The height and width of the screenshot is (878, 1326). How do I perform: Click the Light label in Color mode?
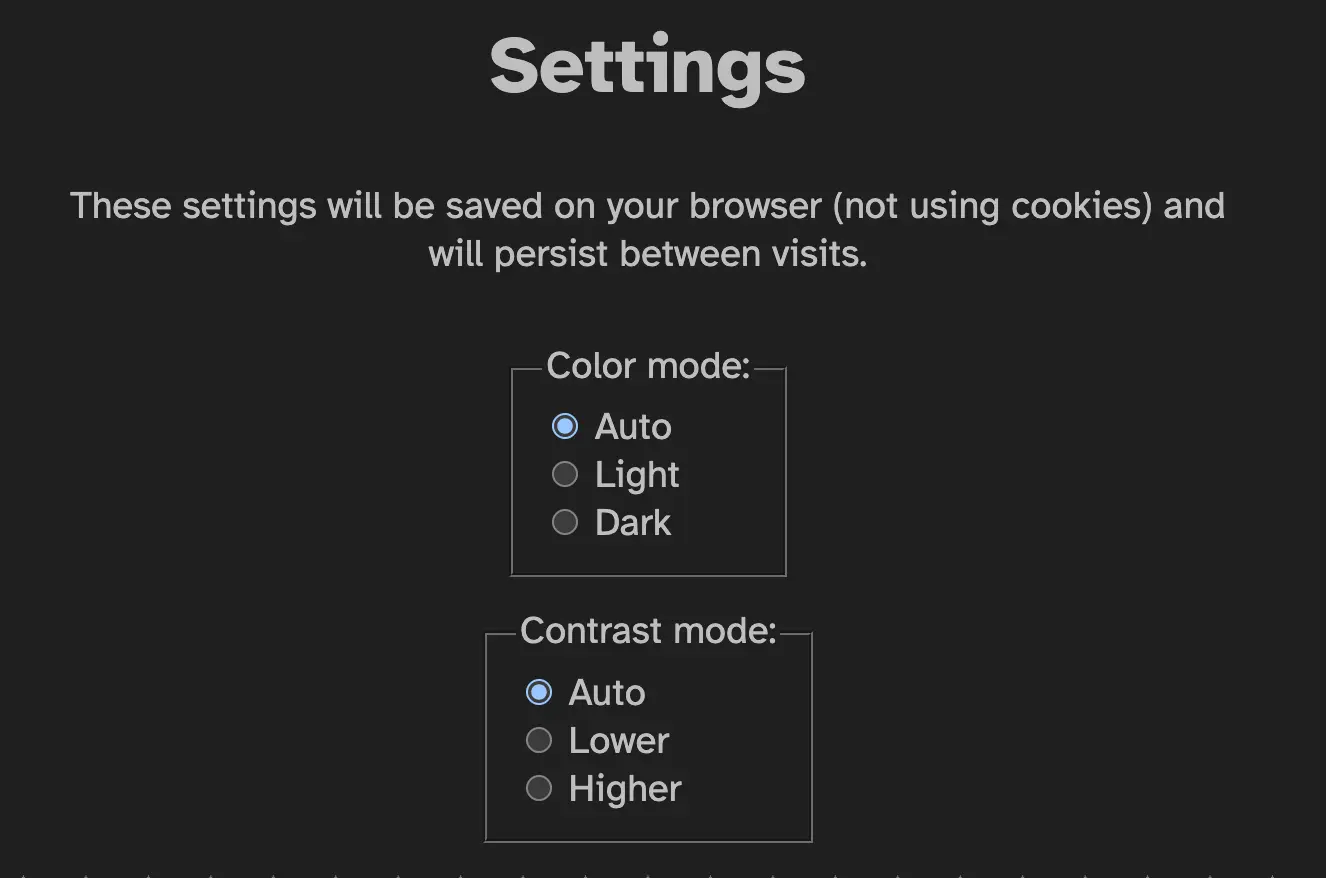point(637,474)
